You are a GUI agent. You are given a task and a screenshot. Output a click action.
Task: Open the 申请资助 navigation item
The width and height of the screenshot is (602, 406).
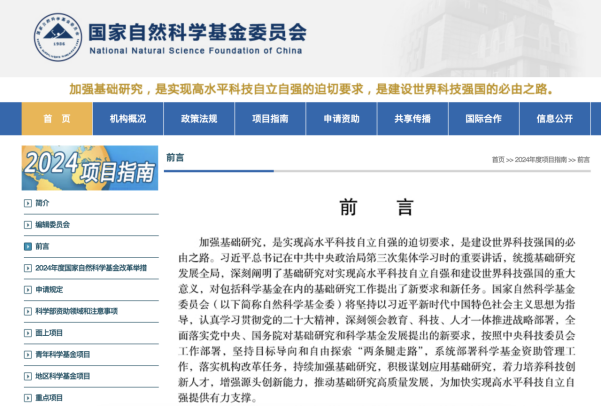341,118
